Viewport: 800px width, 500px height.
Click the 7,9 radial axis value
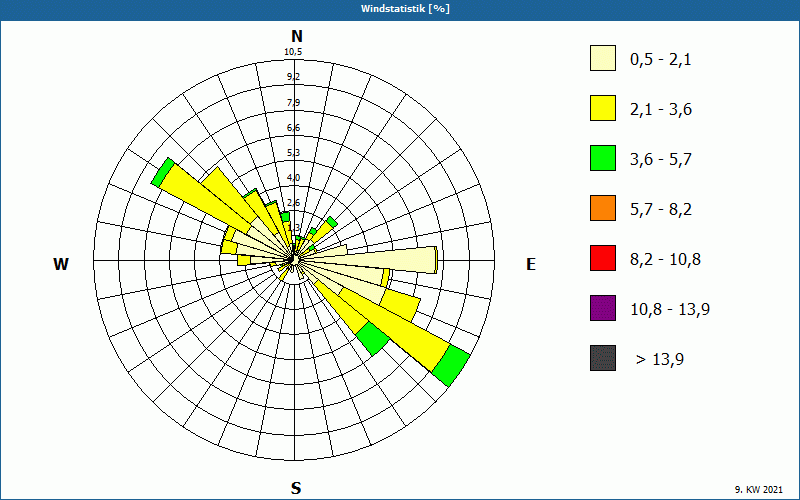[293, 103]
